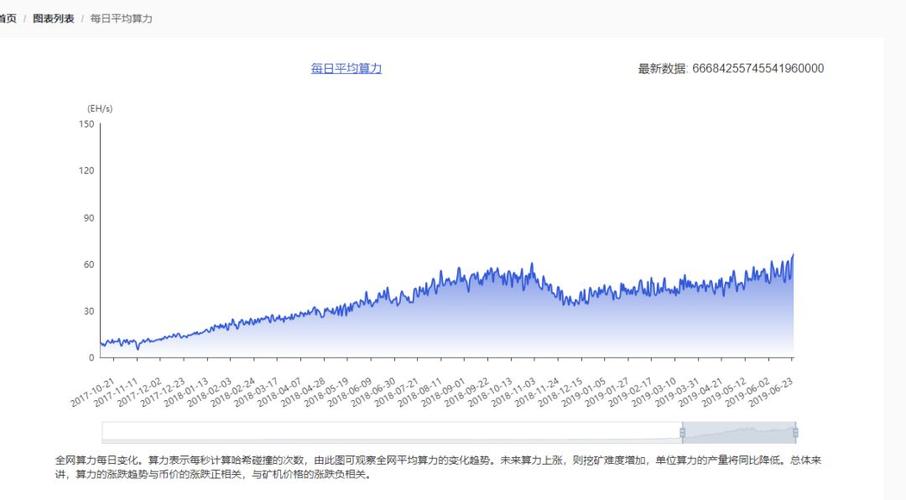Click the 60 y-axis label

point(88,265)
